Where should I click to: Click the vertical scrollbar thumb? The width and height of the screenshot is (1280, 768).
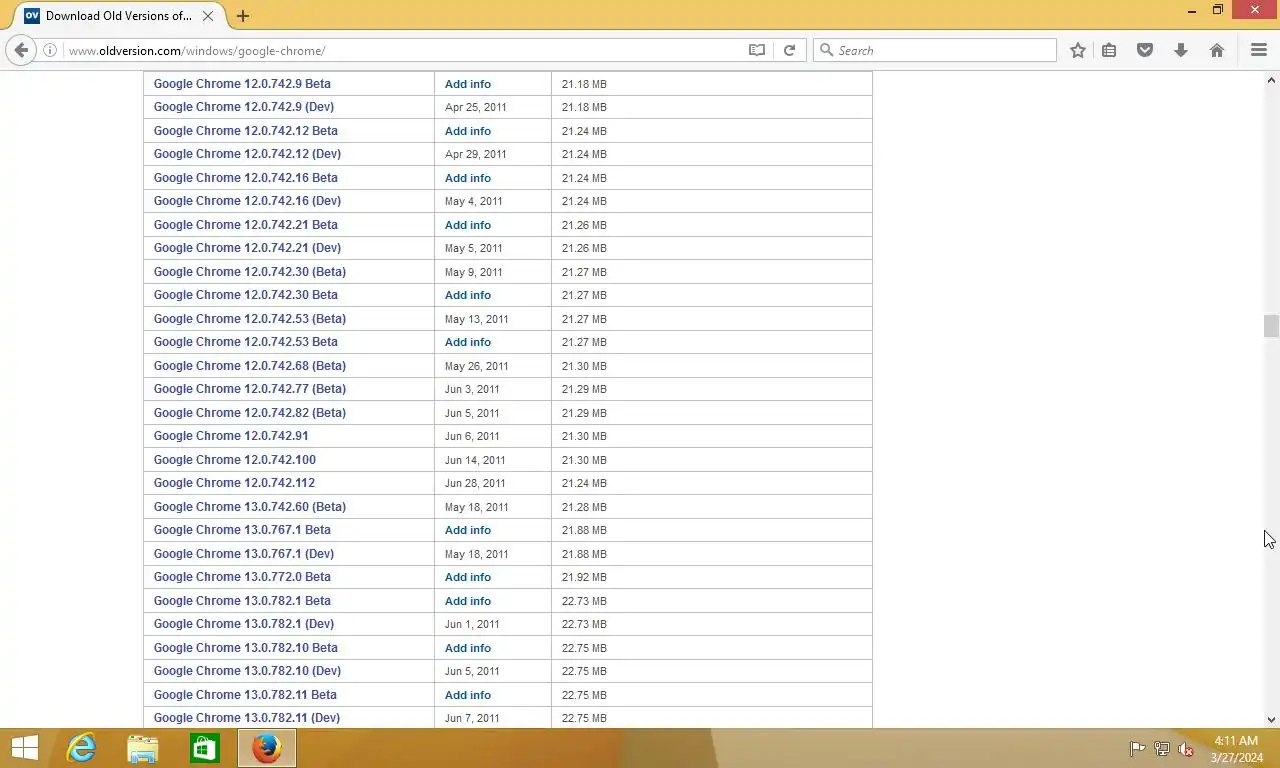pos(1271,326)
